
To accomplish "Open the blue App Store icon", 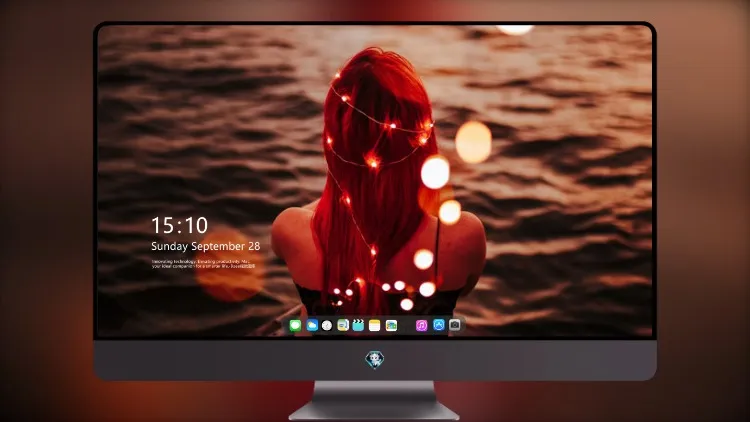I will (439, 325).
